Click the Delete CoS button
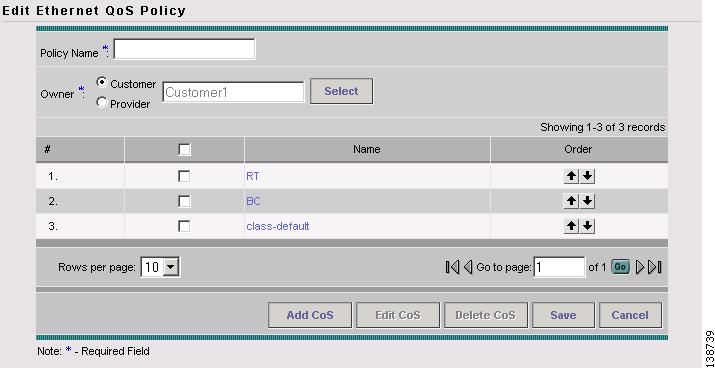715x368 pixels. [x=486, y=315]
